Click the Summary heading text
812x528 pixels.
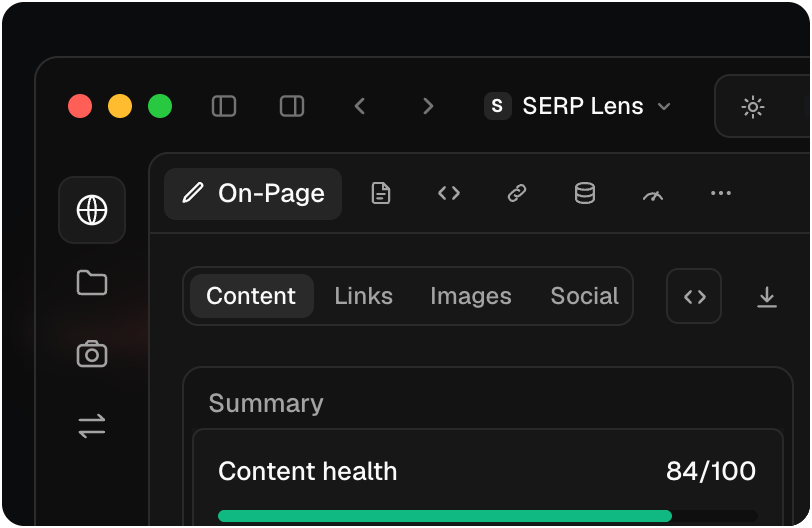(x=266, y=403)
